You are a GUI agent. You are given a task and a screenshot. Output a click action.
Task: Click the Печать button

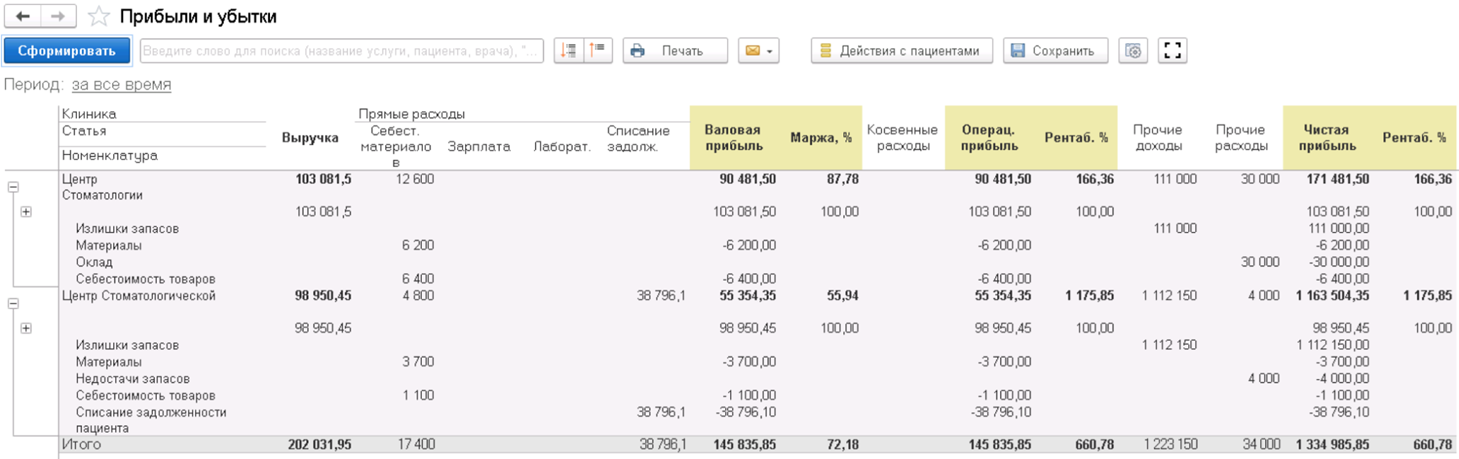point(675,50)
